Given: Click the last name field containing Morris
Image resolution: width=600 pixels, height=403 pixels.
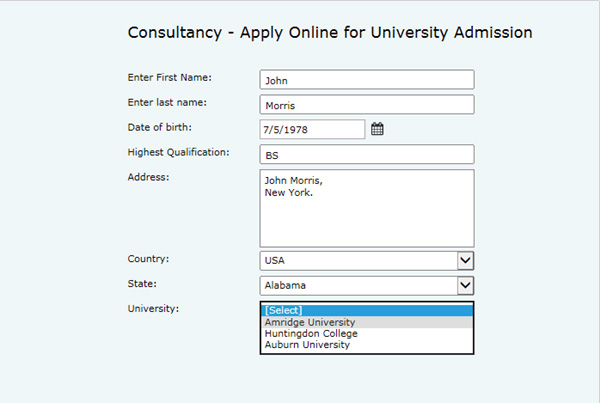Looking at the screenshot, I should [x=367, y=104].
